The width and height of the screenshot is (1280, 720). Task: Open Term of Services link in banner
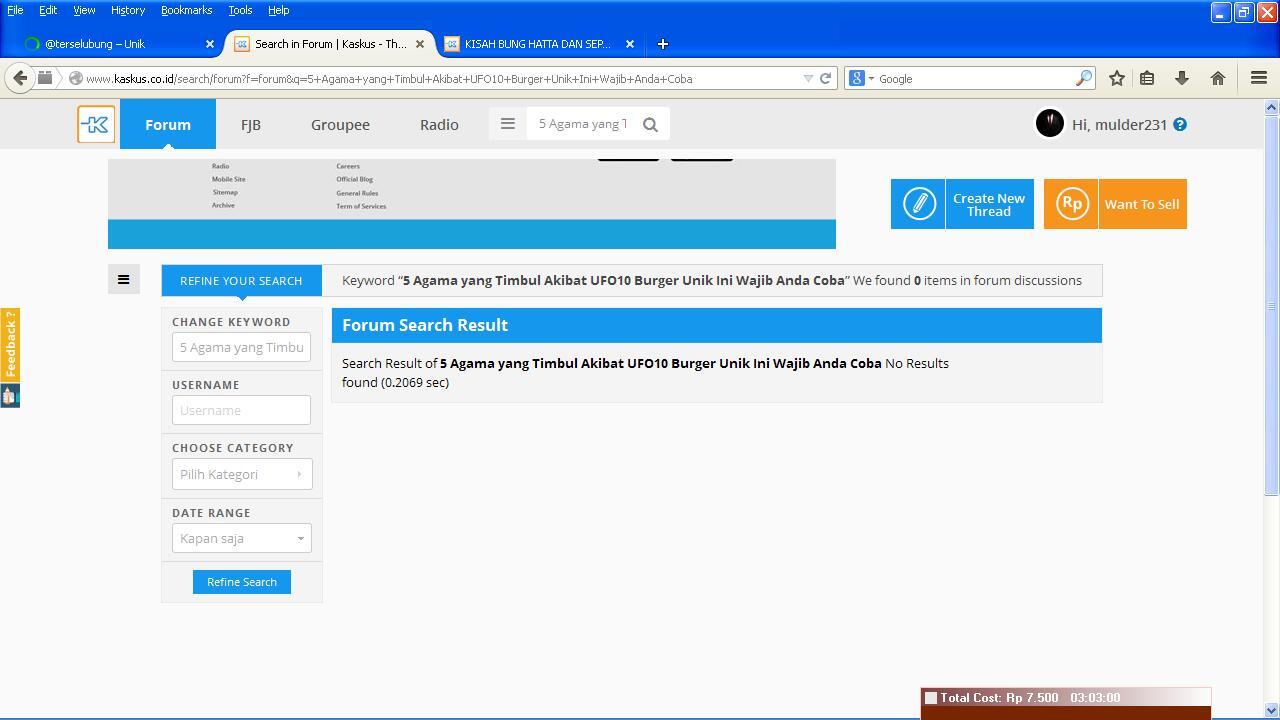click(x=361, y=206)
